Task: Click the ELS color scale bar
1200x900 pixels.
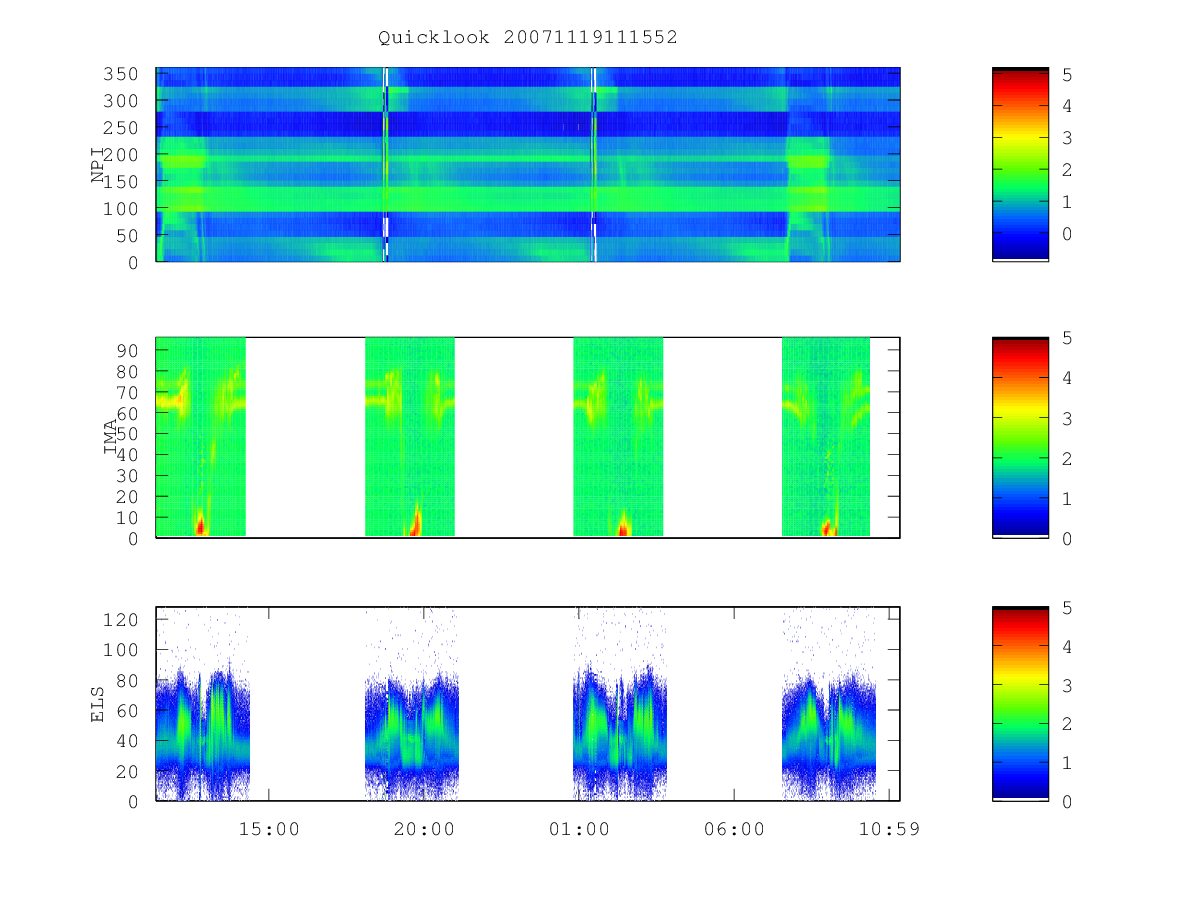Action: click(x=1020, y=704)
